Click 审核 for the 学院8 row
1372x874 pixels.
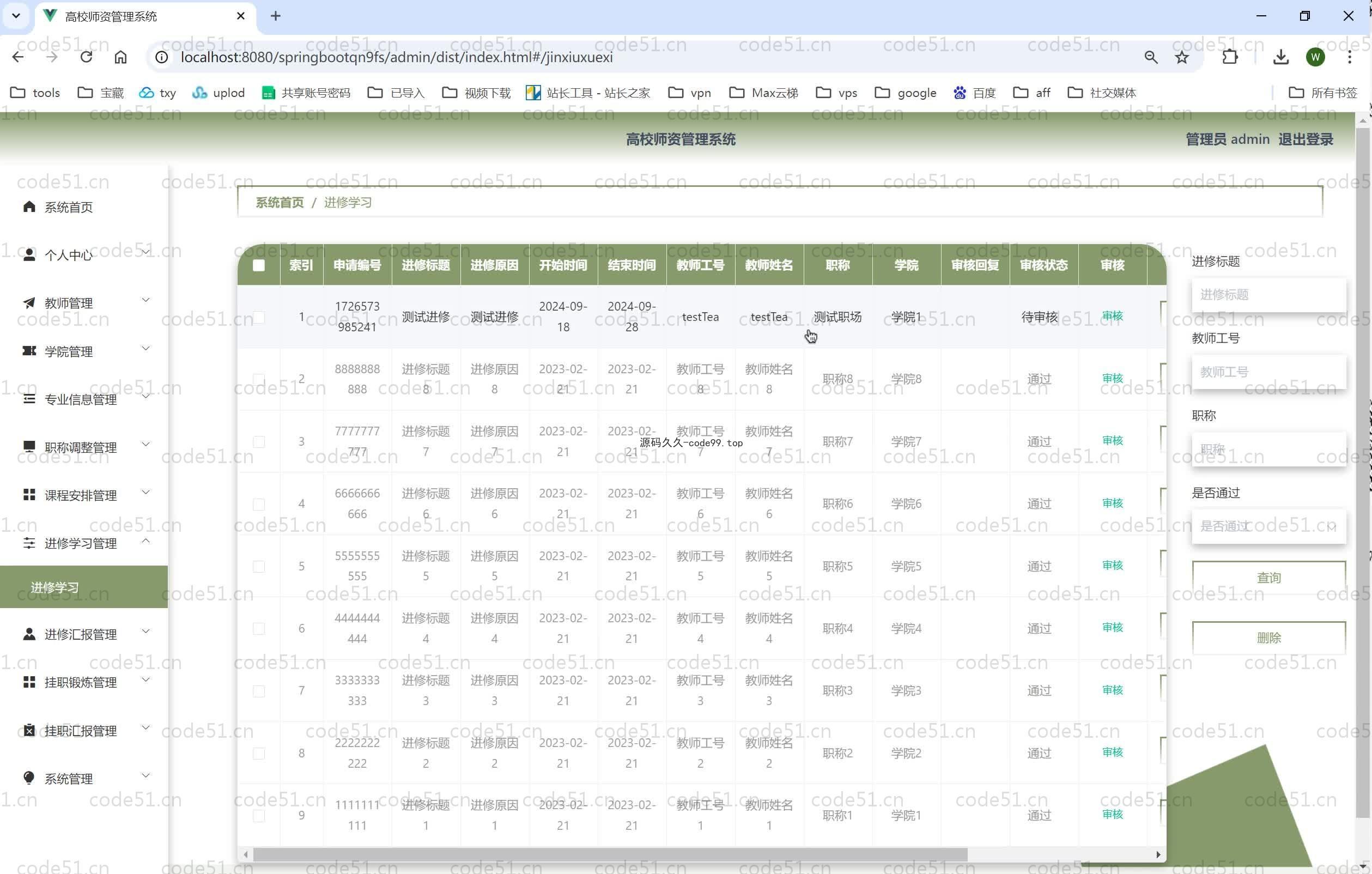point(1112,378)
